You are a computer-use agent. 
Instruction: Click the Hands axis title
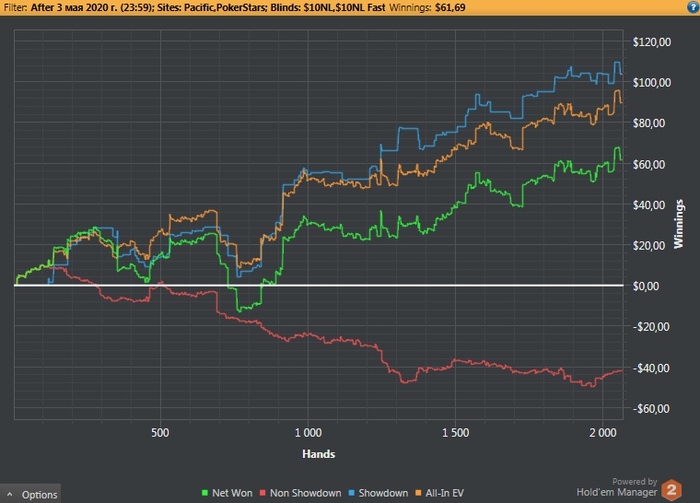coord(319,454)
